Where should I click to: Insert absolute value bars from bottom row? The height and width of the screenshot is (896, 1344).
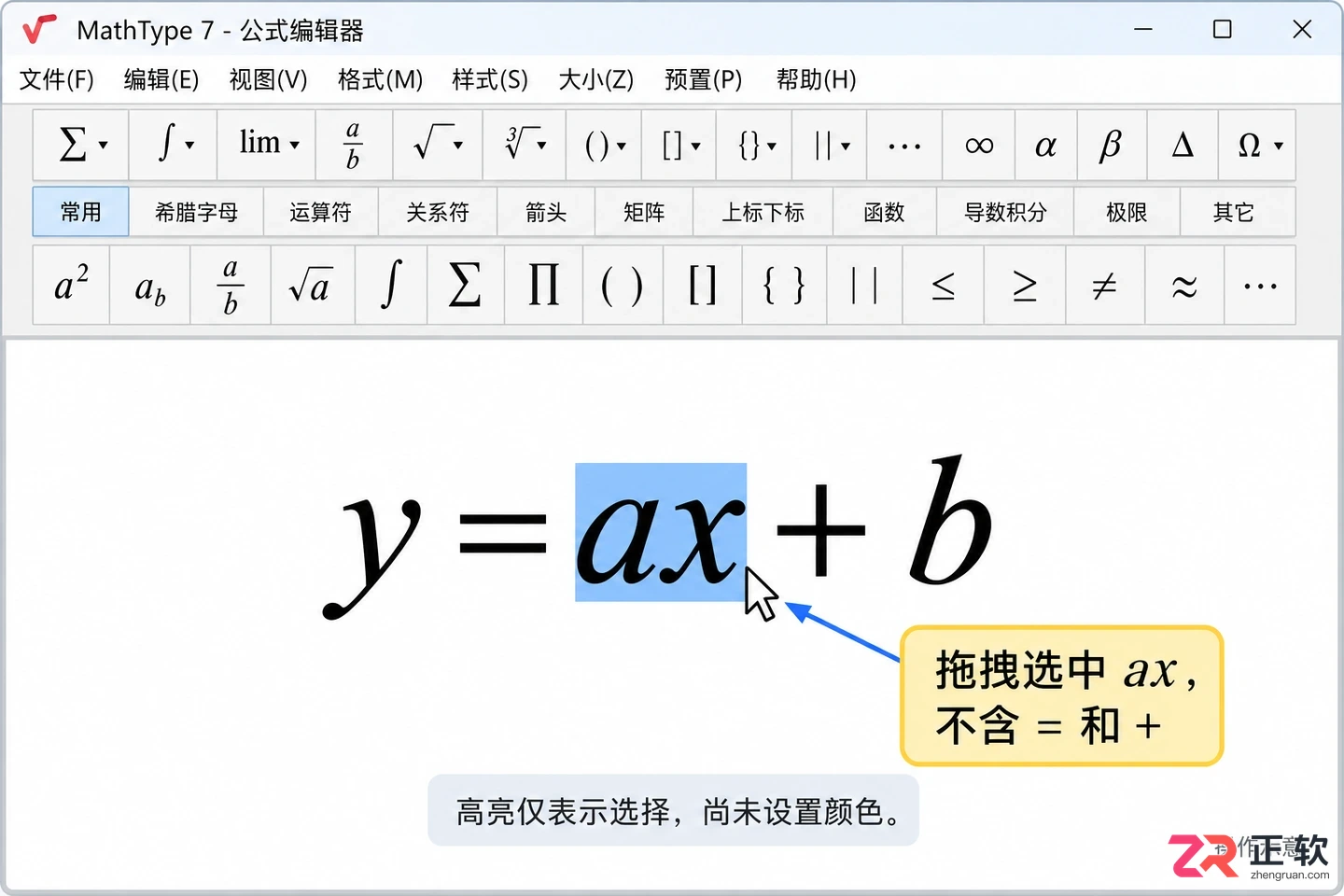tap(864, 286)
